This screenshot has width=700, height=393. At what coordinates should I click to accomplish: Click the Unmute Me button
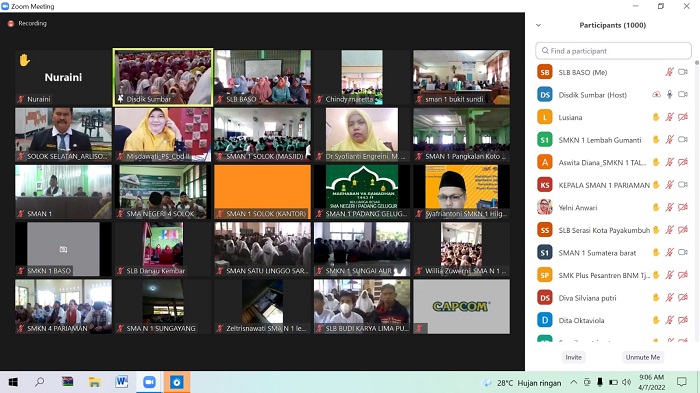(x=642, y=357)
